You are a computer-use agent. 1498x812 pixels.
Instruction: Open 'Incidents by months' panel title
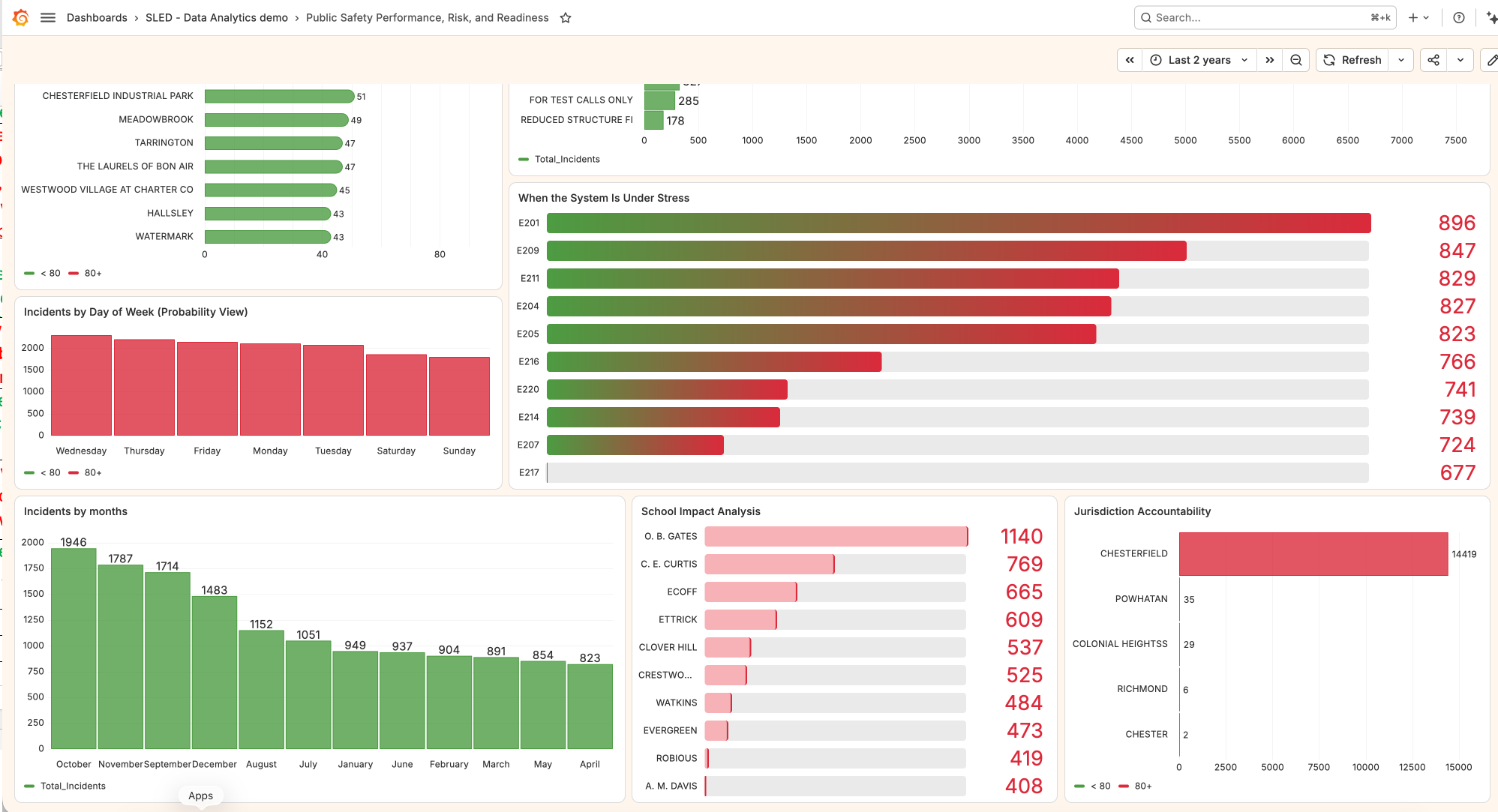tap(76, 511)
